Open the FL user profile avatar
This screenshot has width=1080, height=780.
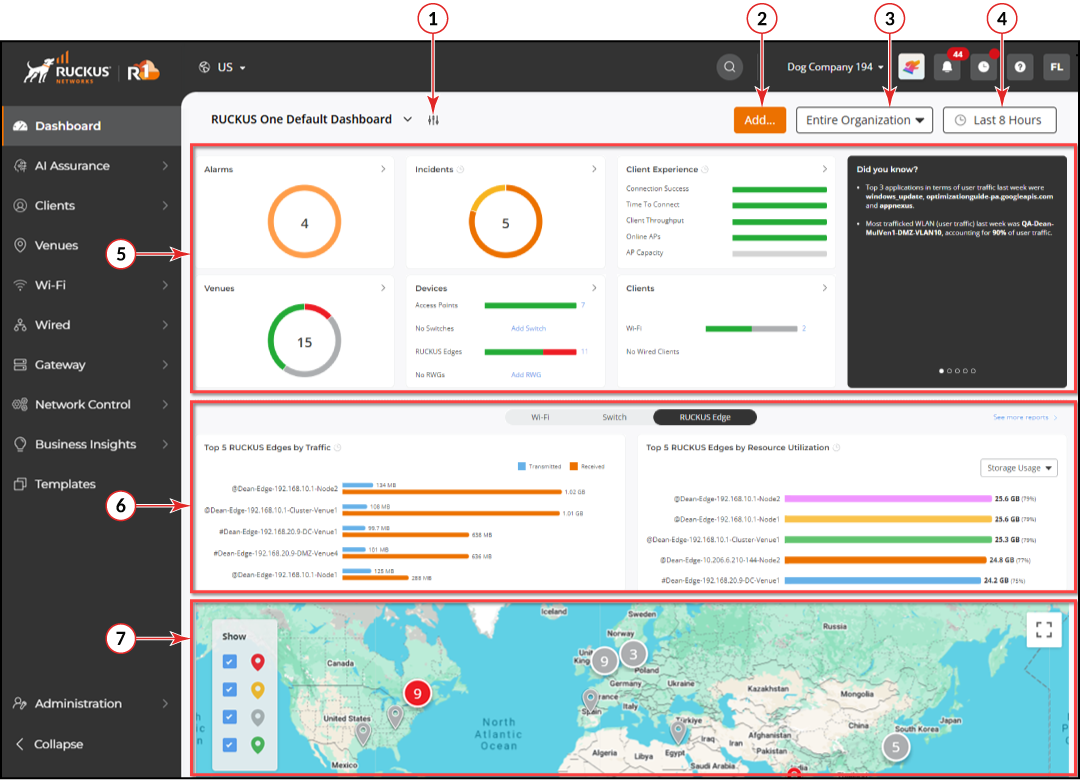pyautogui.click(x=1056, y=67)
